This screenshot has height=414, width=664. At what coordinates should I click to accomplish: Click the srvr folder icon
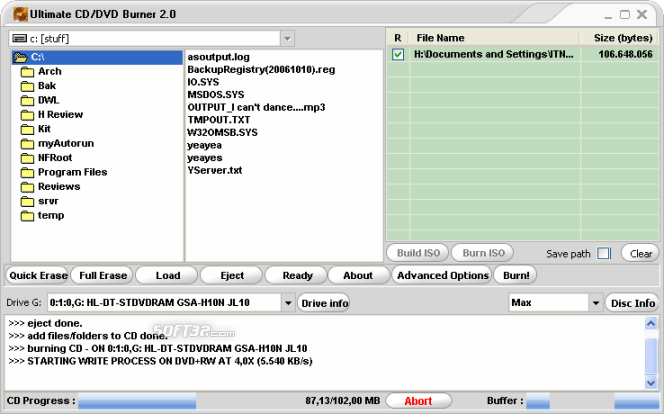click(x=28, y=201)
